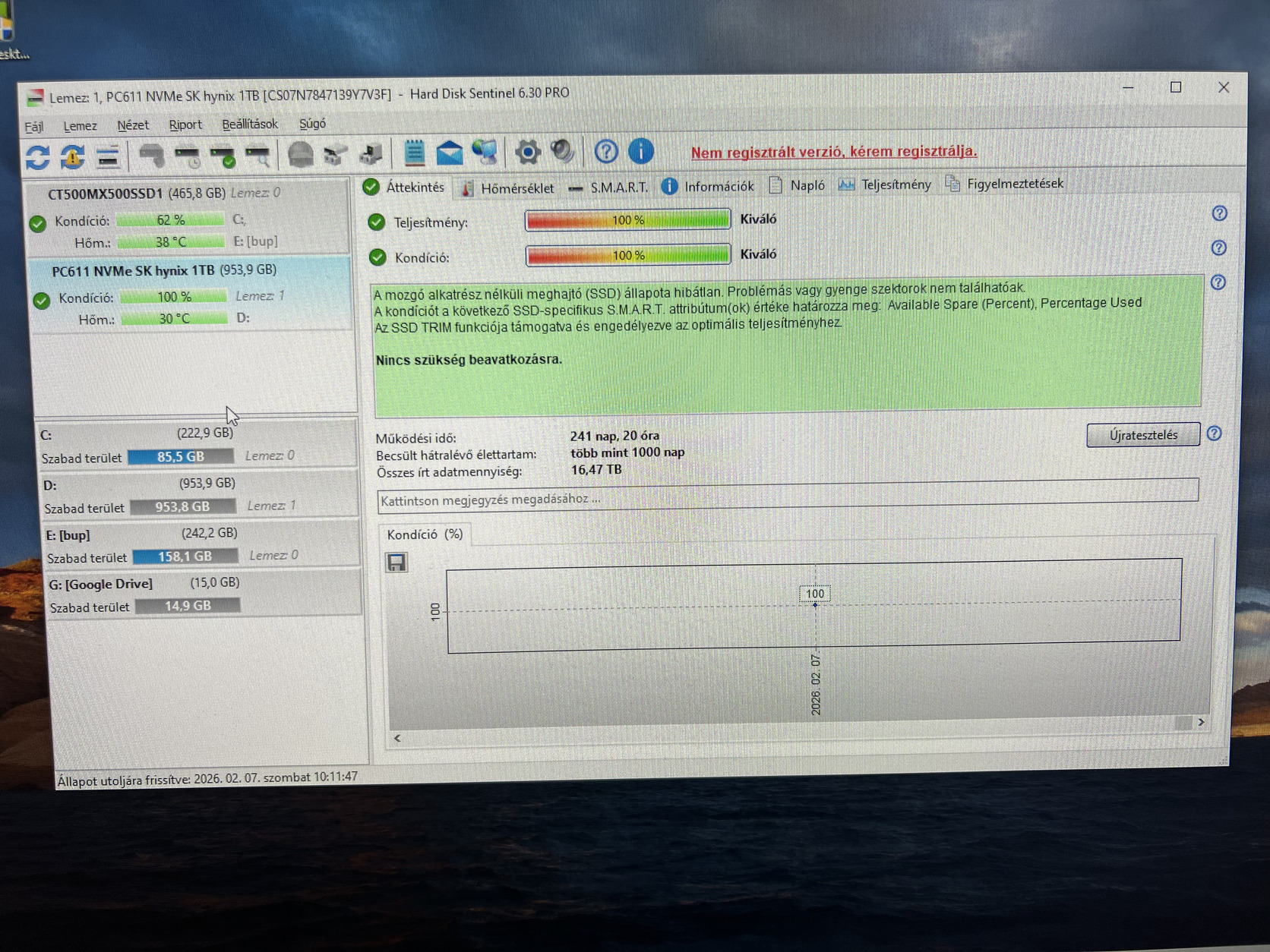Click the Nincs szükség beavatkozásra text
The image size is (1270, 952).
[469, 360]
